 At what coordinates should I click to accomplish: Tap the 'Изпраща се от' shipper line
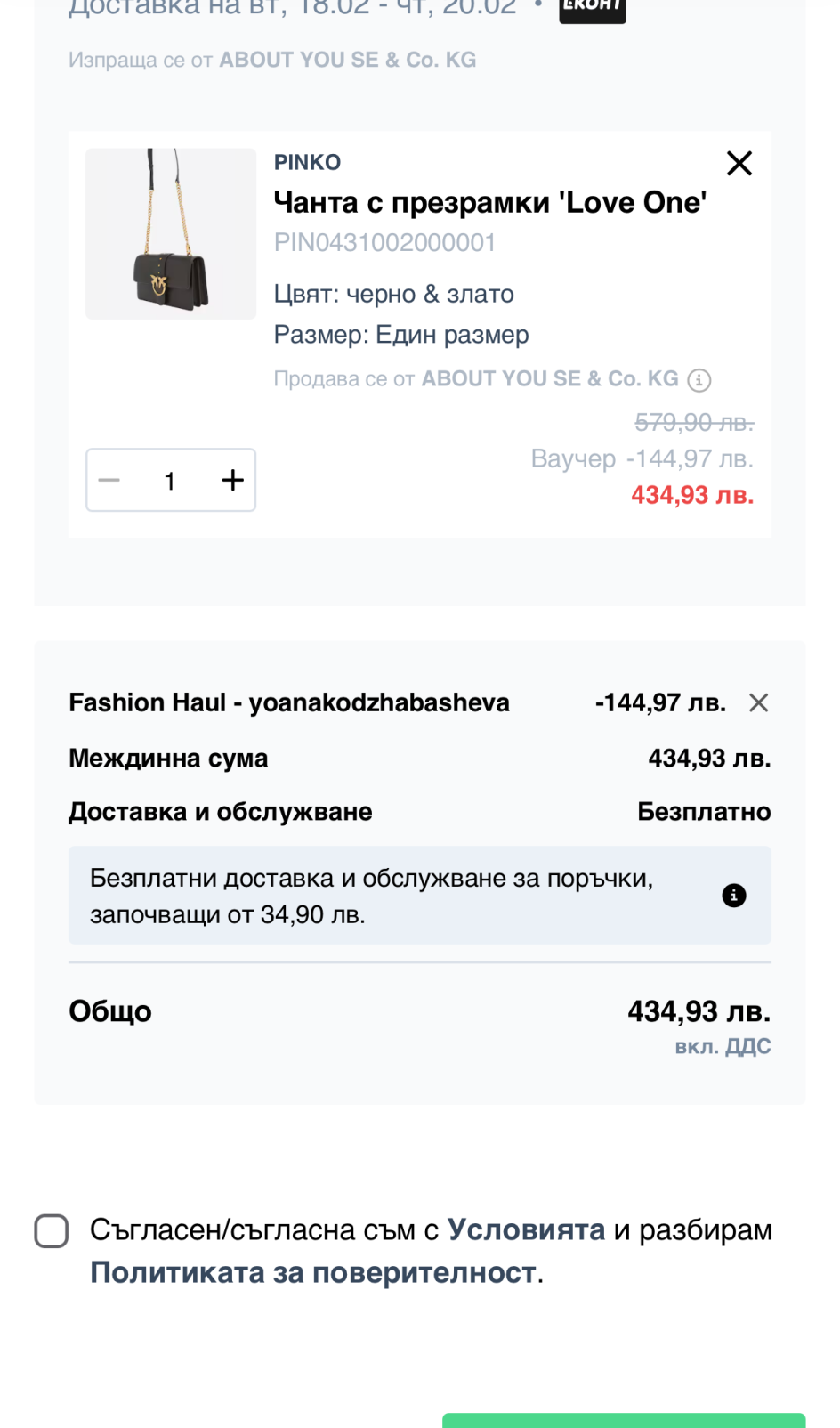tap(272, 60)
